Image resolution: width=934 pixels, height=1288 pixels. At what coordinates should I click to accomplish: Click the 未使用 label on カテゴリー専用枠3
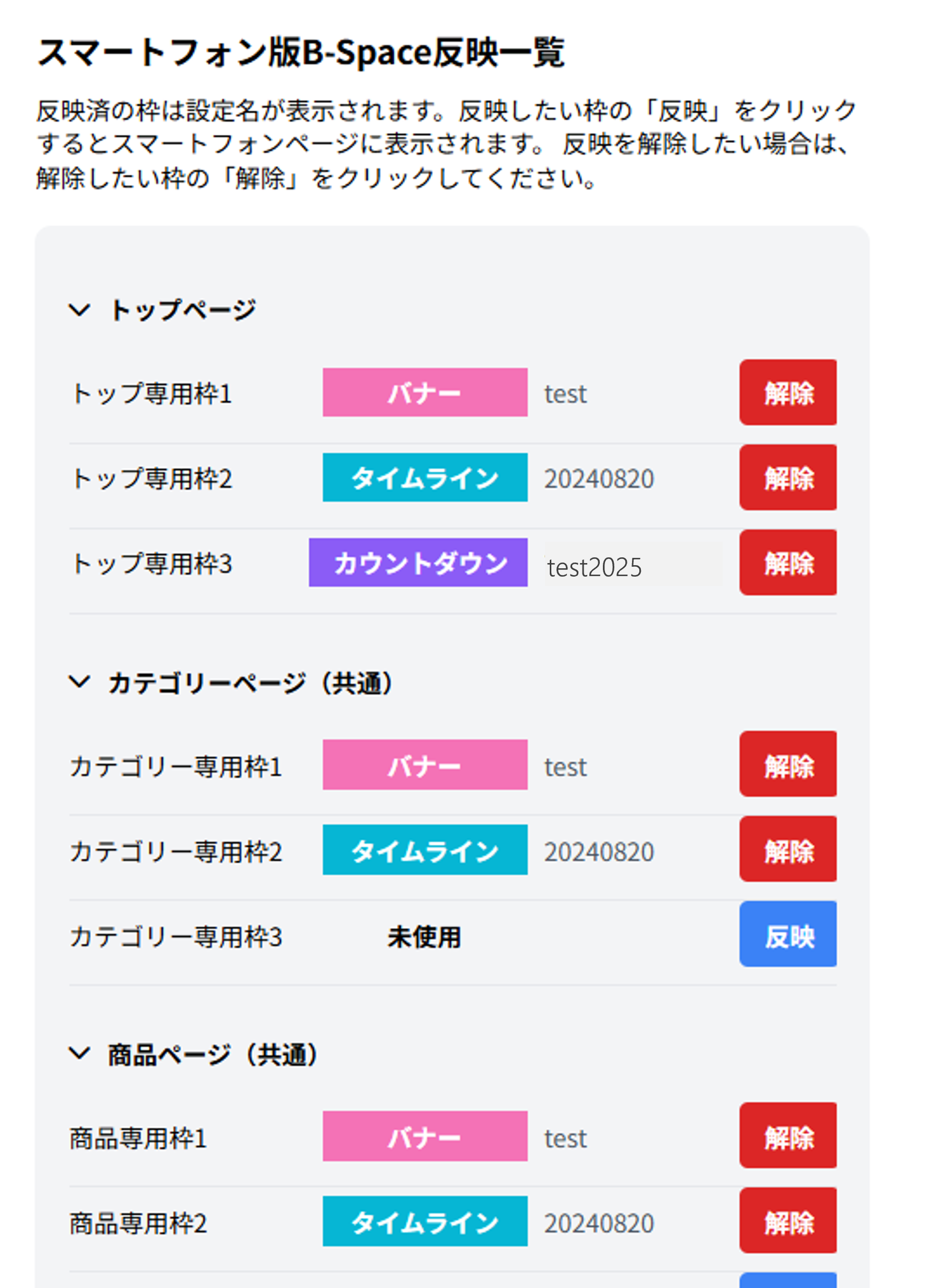pyautogui.click(x=424, y=937)
